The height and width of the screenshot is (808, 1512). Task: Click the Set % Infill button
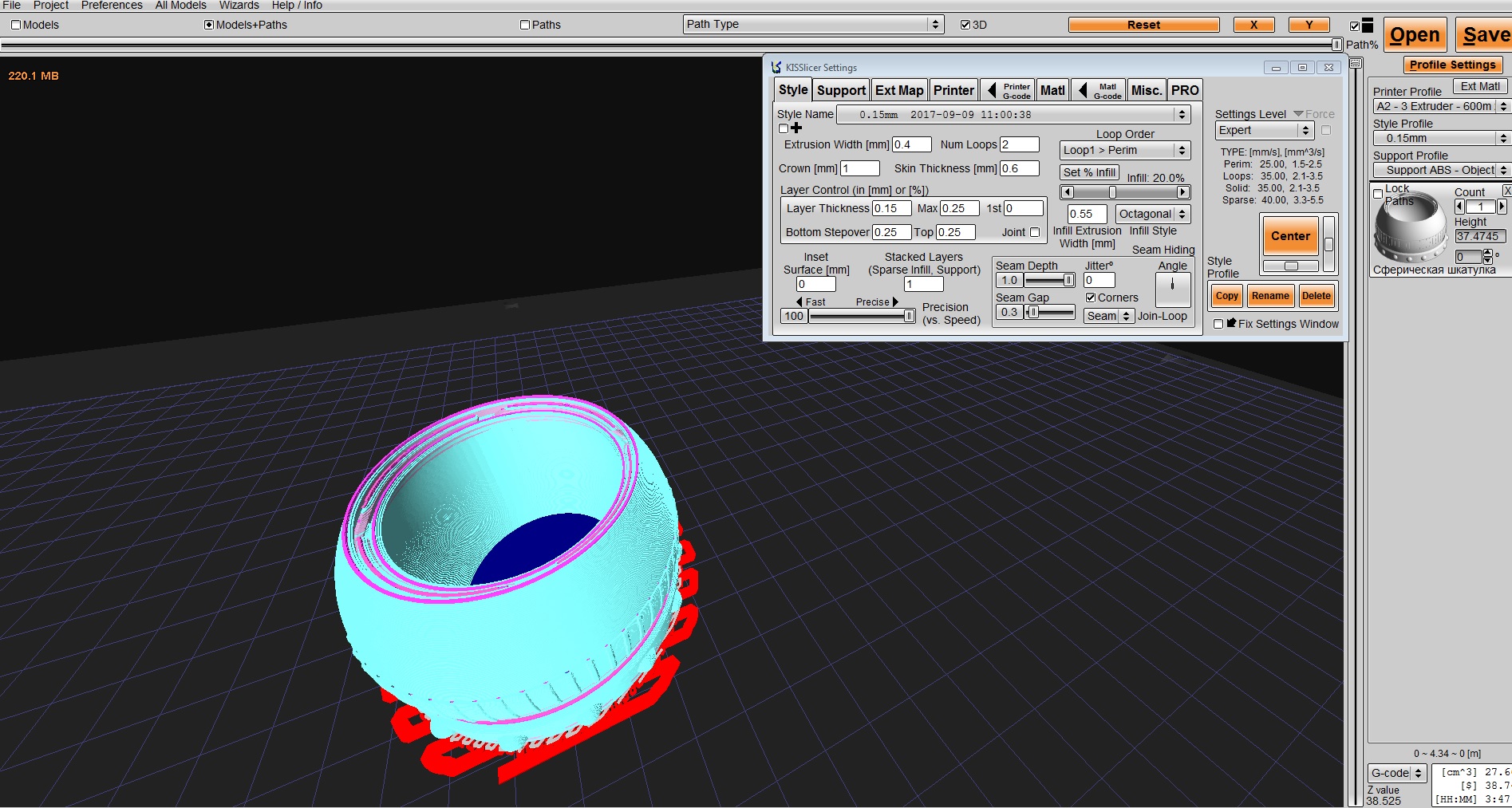click(x=1089, y=172)
